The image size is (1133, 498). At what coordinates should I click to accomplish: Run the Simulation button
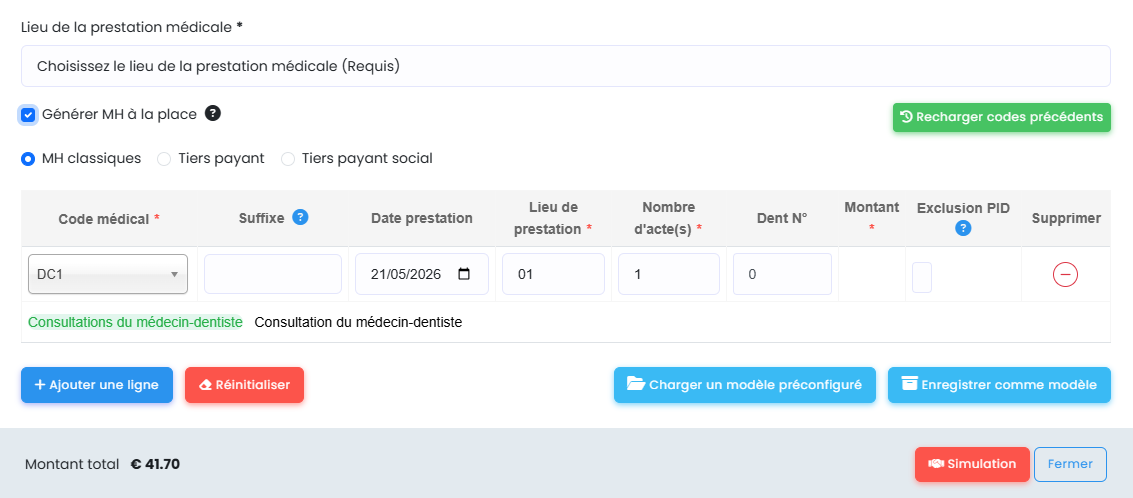[x=972, y=464]
